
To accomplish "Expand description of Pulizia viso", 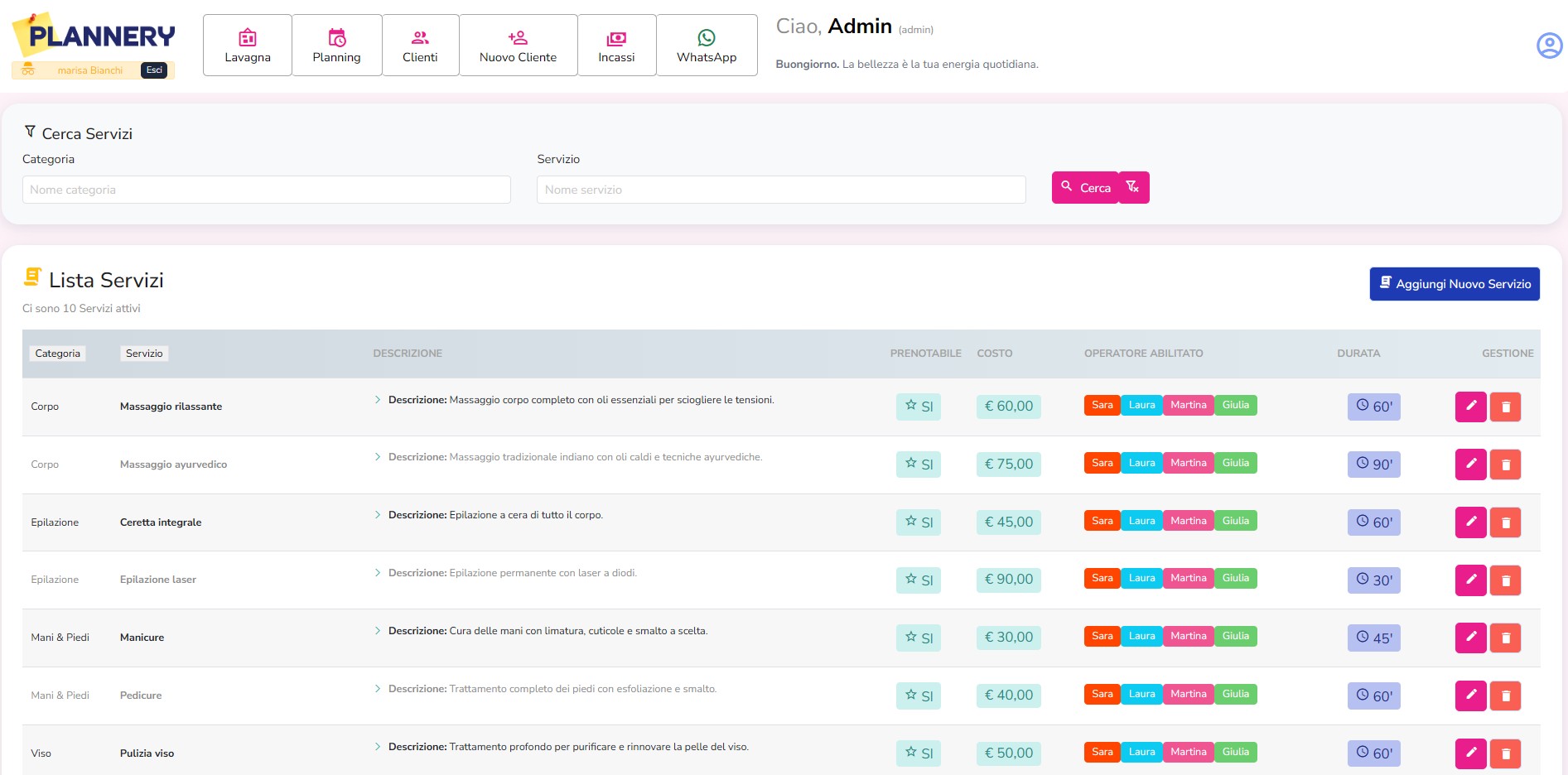I will click(x=378, y=747).
